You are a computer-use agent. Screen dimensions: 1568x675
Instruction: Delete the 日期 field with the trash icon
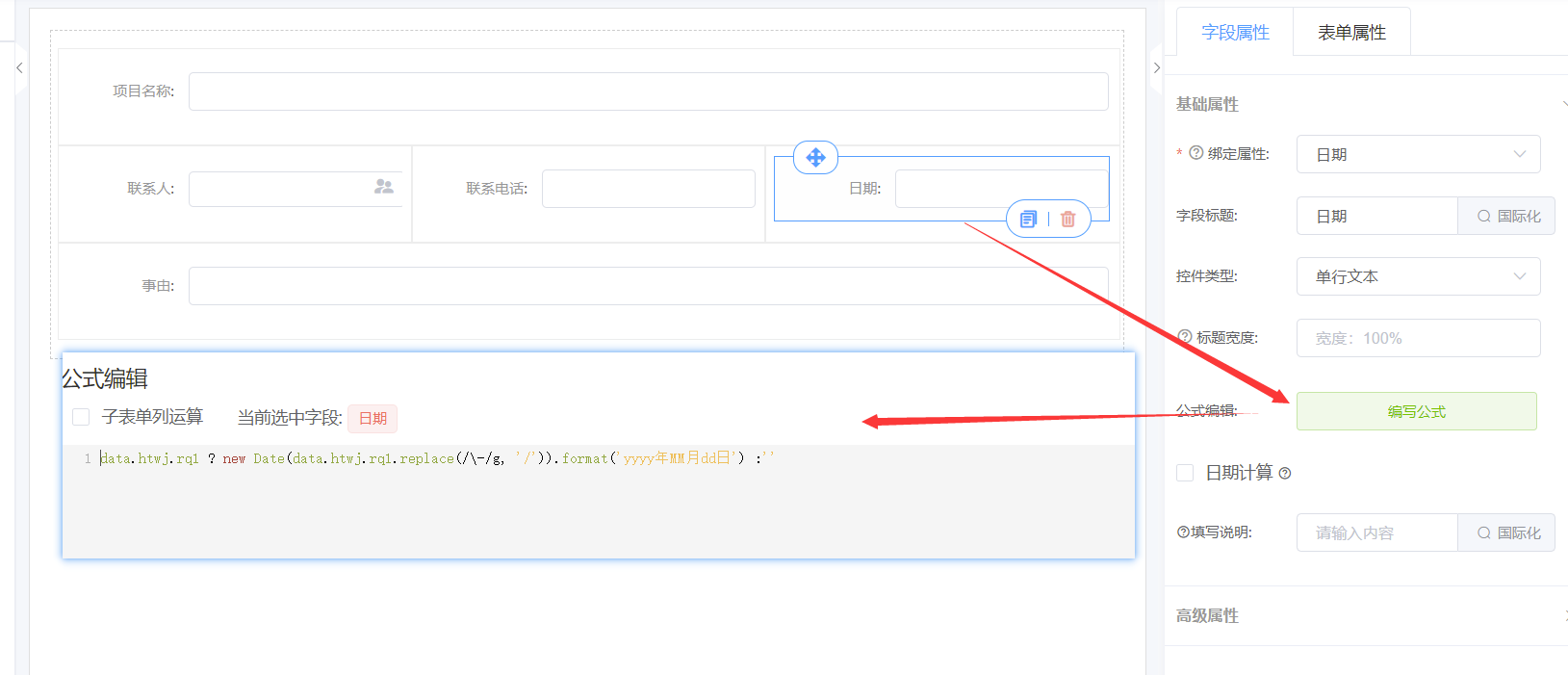[x=1067, y=220]
